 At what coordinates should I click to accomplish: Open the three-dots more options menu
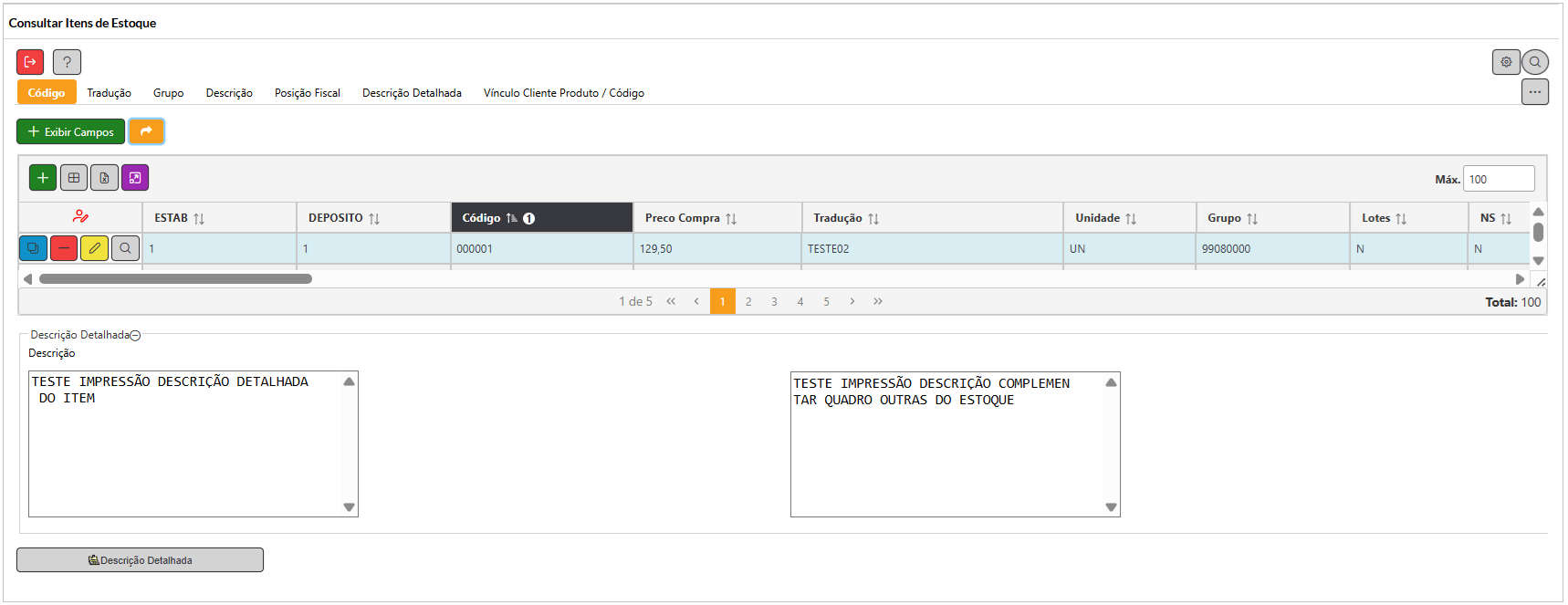coord(1535,92)
